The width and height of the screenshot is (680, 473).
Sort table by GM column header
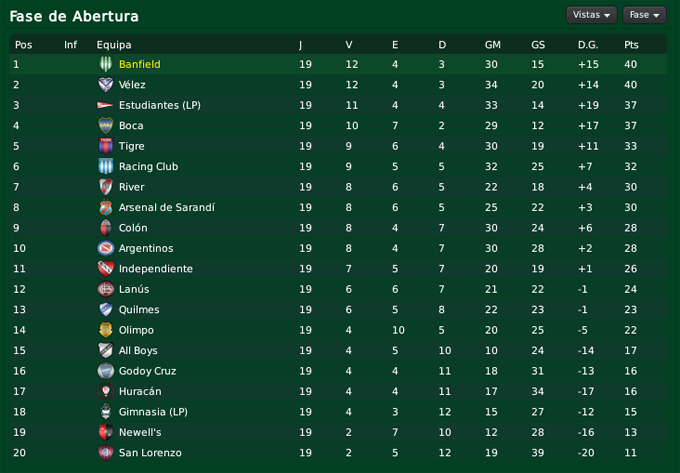(492, 45)
